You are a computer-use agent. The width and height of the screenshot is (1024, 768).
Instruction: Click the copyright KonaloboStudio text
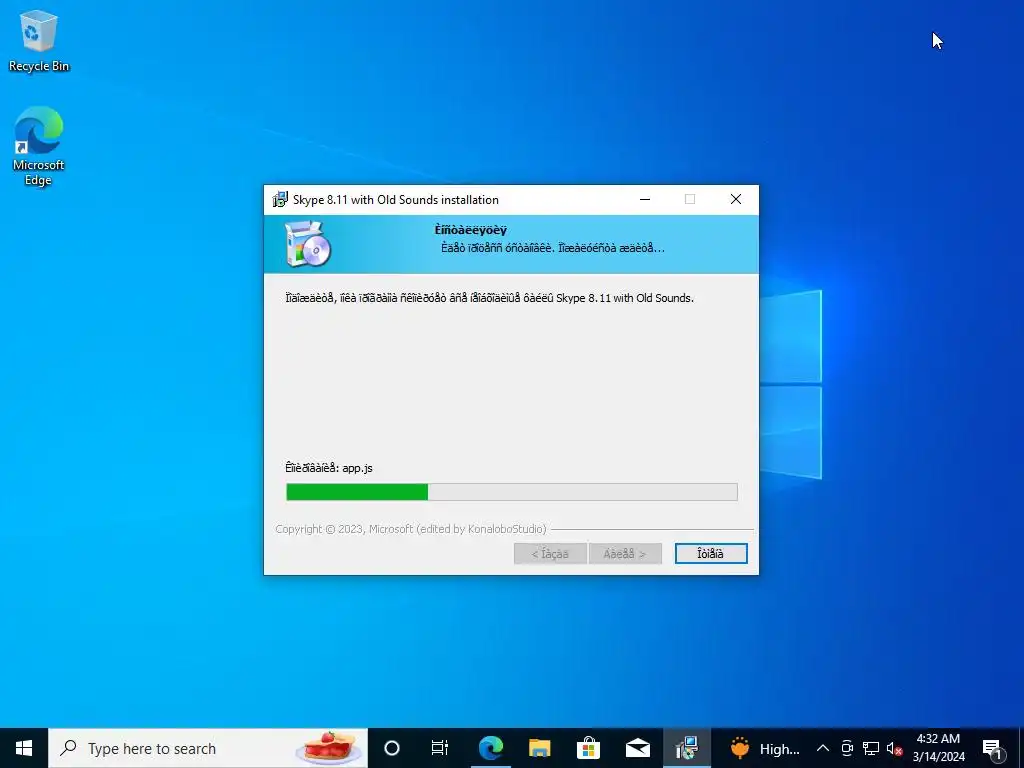(x=411, y=529)
